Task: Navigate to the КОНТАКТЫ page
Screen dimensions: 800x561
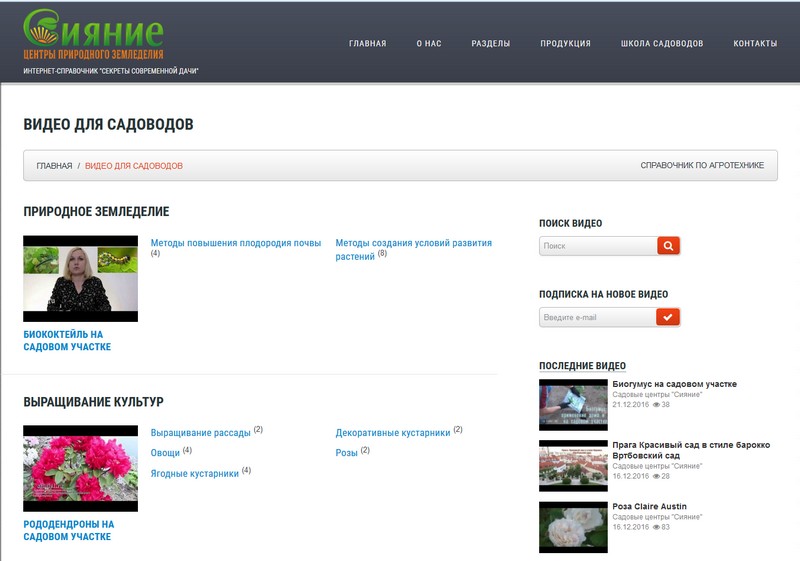Action: pos(755,44)
